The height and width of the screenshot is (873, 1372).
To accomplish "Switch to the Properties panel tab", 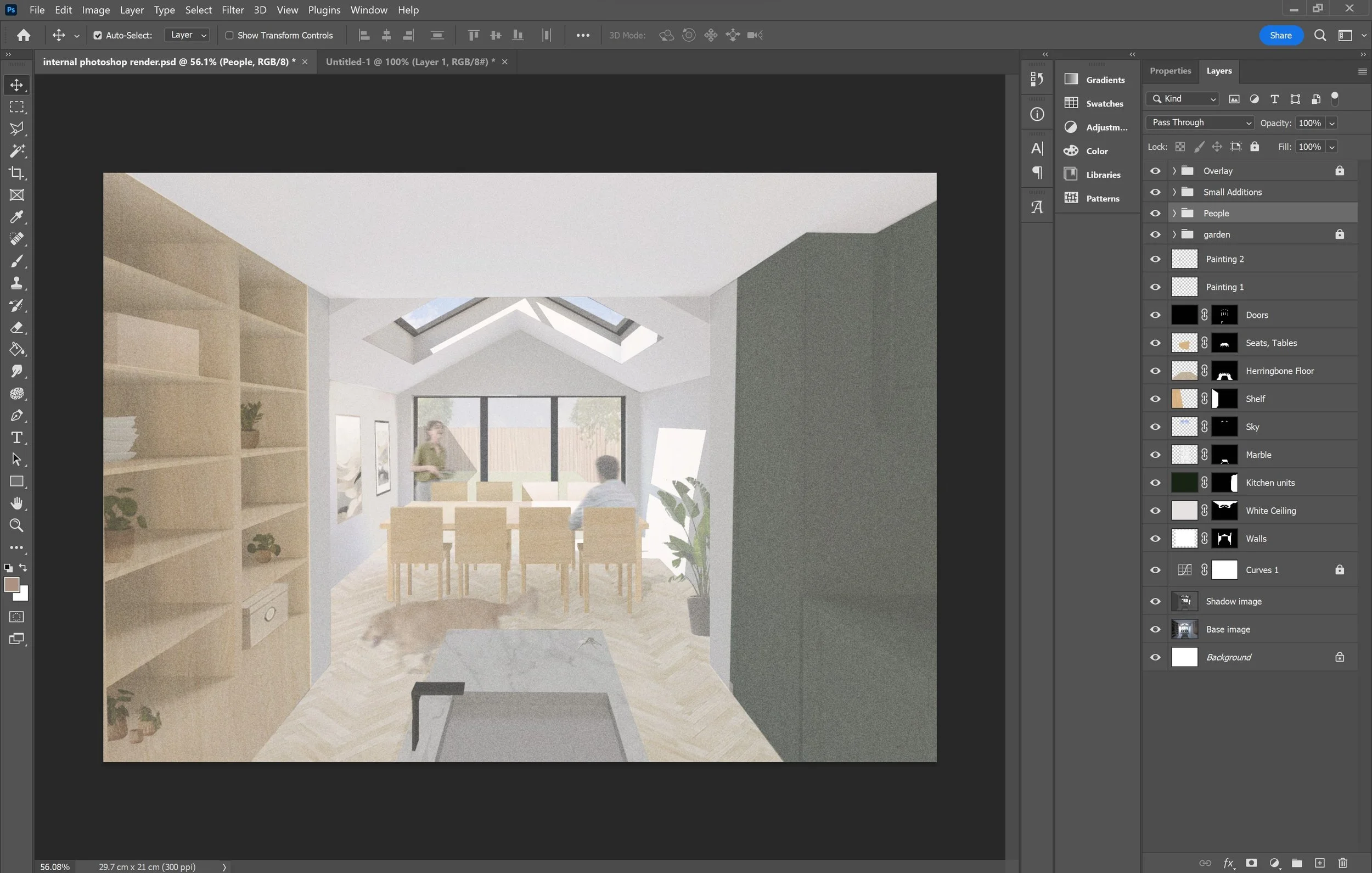I will point(1169,71).
